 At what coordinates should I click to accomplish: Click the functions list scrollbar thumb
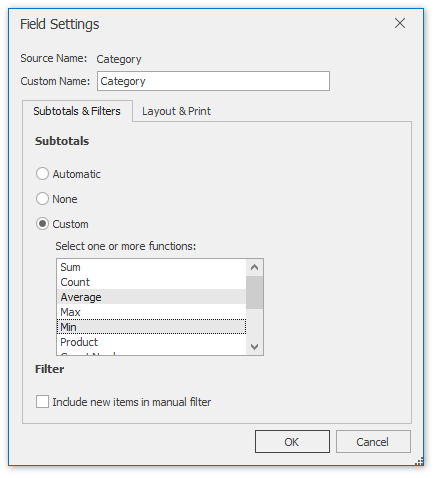(255, 293)
